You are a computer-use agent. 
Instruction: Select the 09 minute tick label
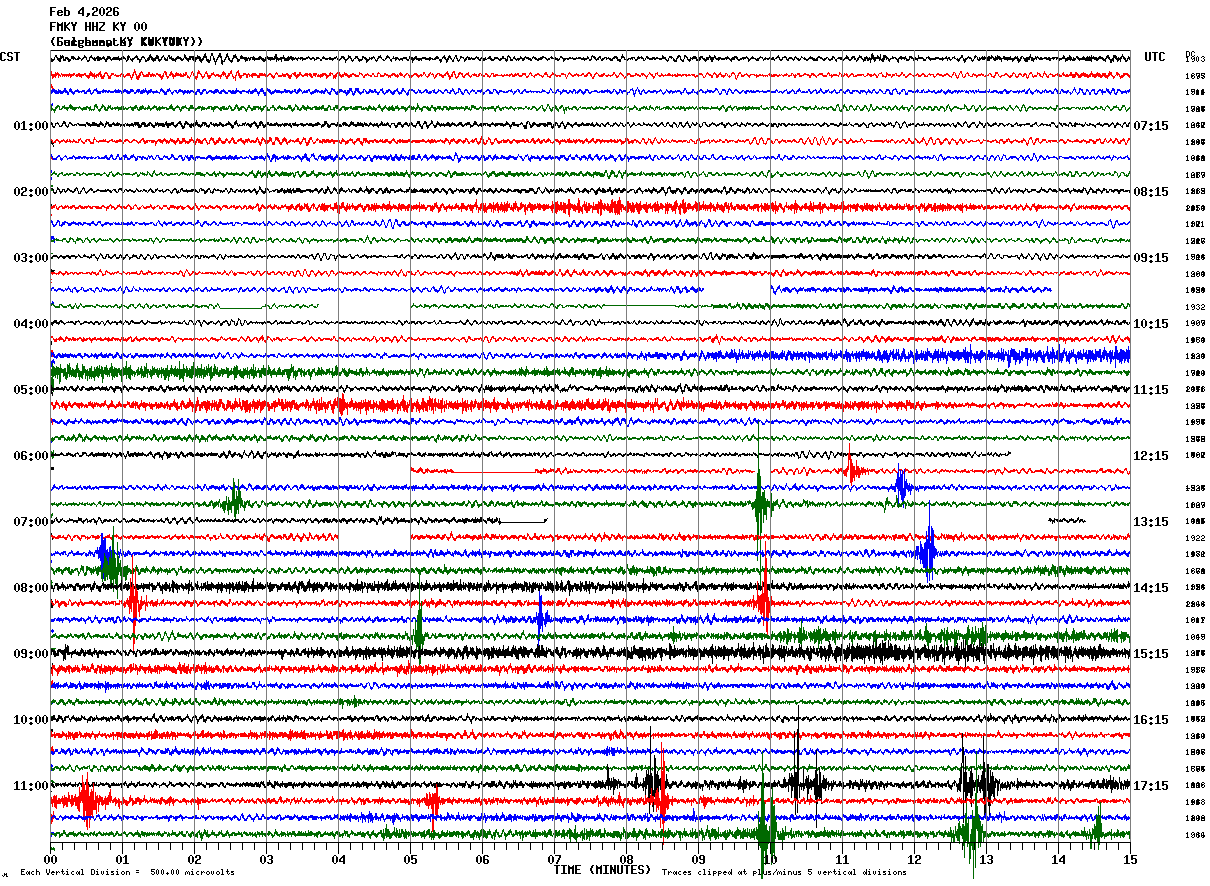(x=698, y=859)
